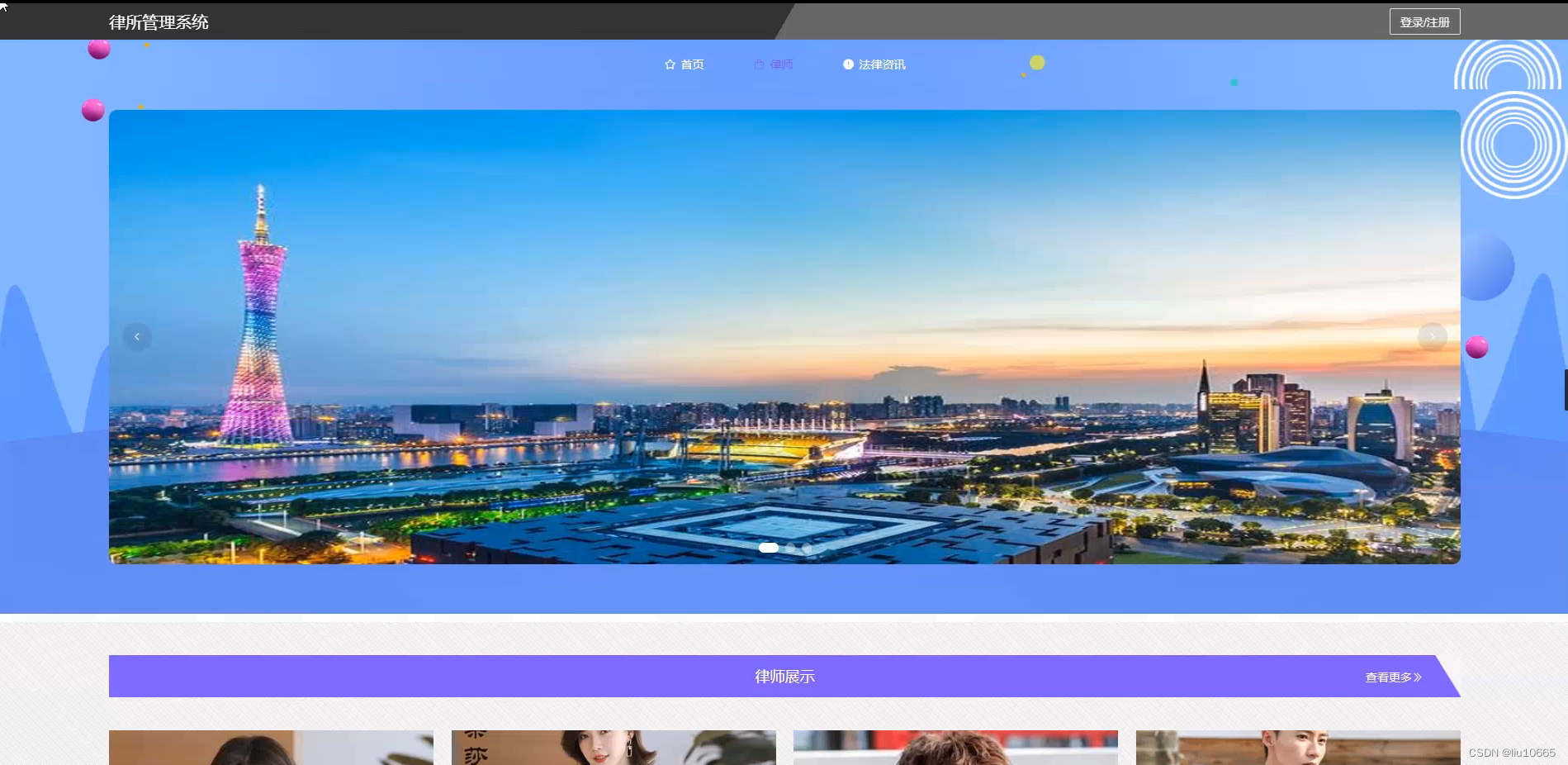
Task: Switch to the 法律资讯 section
Action: (874, 64)
